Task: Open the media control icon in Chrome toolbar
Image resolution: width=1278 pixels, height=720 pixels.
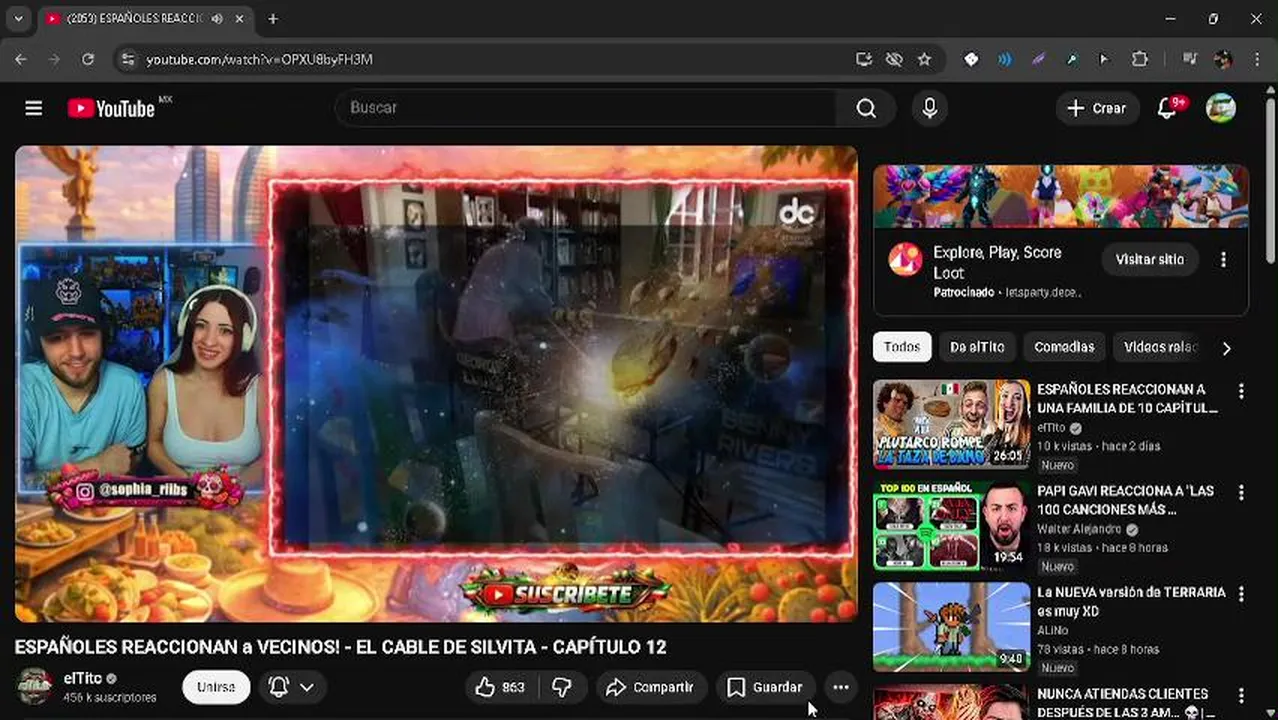Action: pos(1189,59)
